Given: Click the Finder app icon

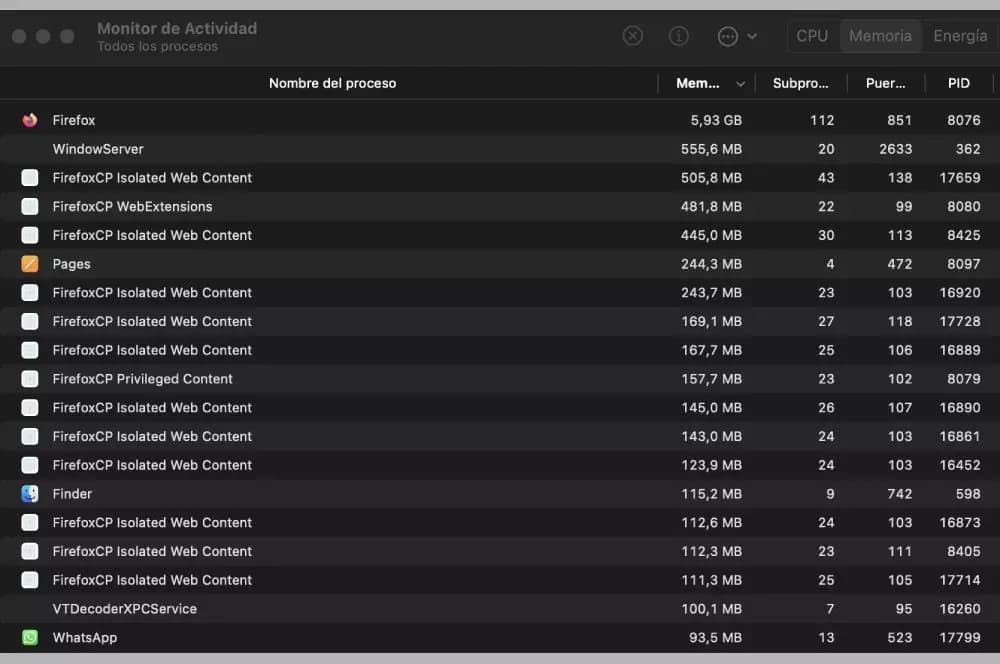Looking at the screenshot, I should pyautogui.click(x=30, y=494).
